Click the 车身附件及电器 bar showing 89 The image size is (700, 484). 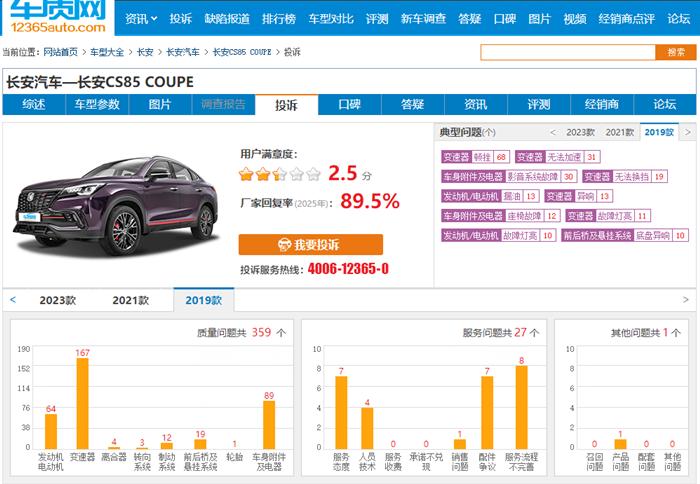pos(269,425)
